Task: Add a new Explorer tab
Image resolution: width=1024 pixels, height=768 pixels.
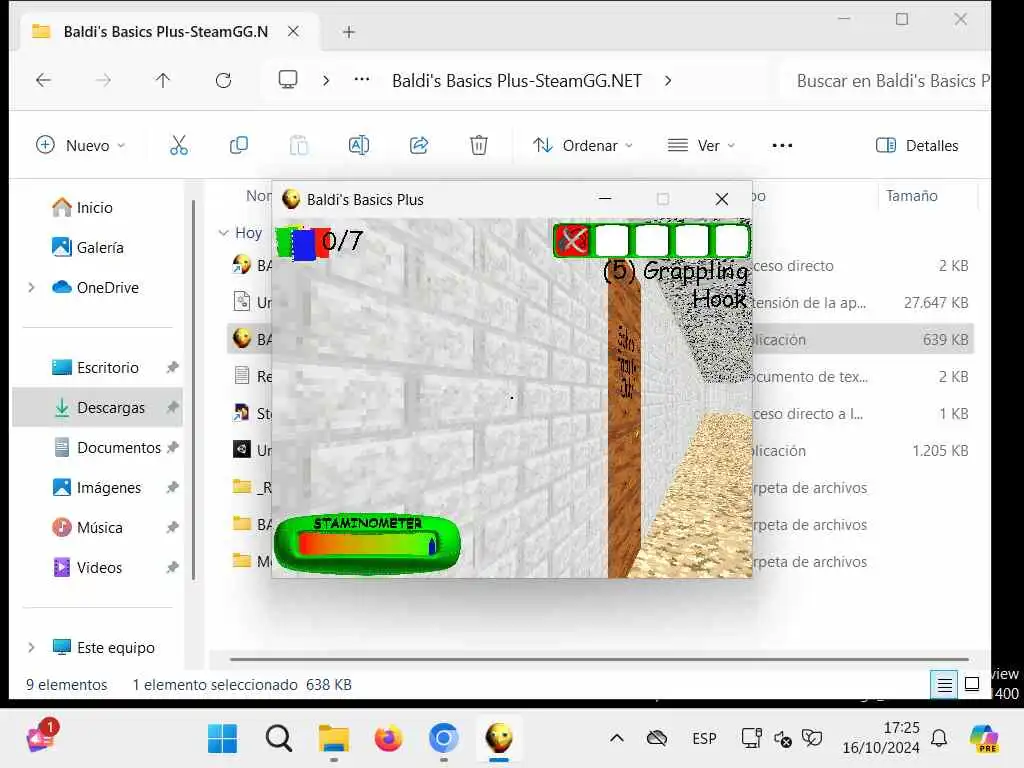Action: (349, 31)
